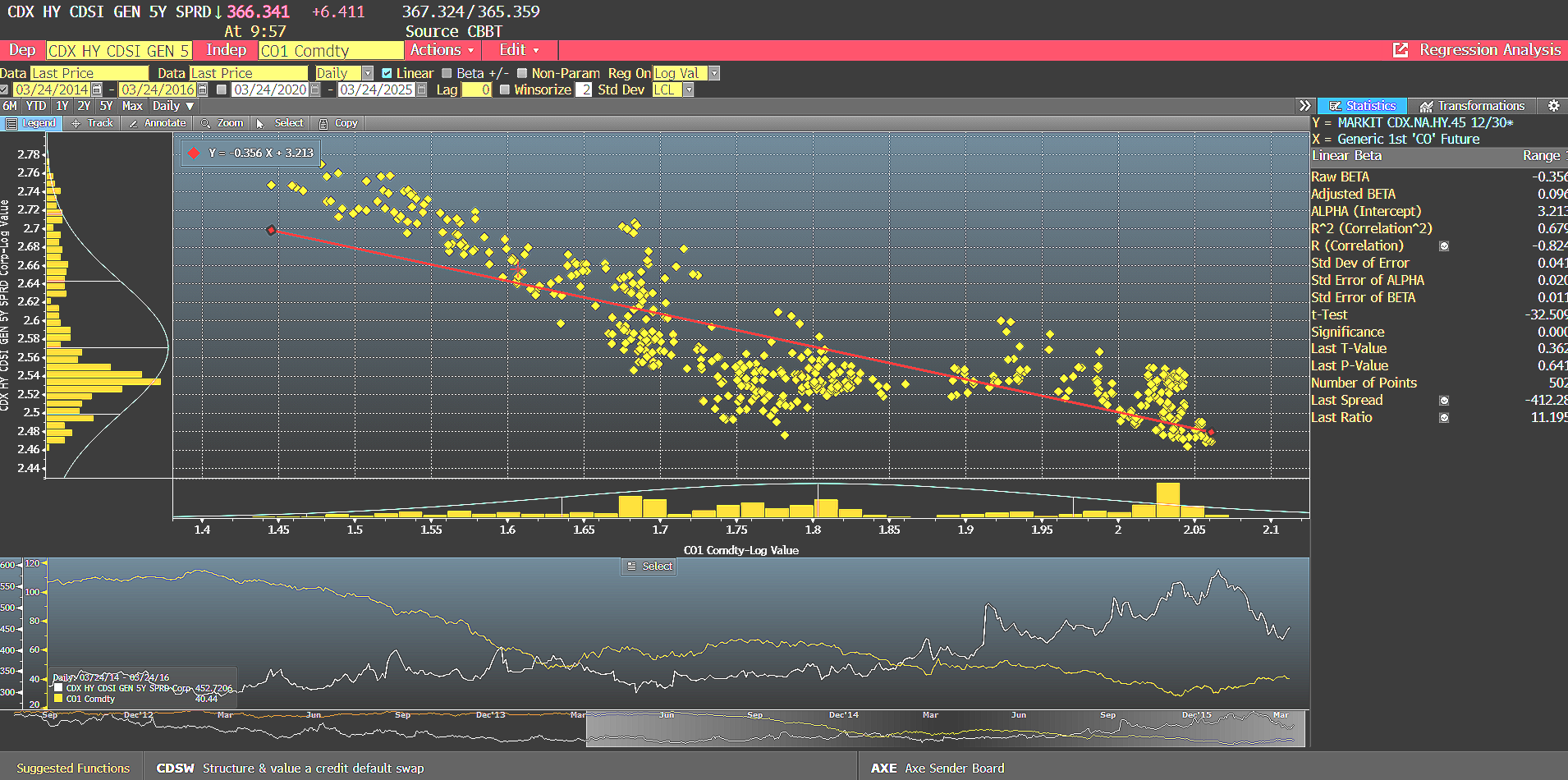Image resolution: width=1568 pixels, height=780 pixels.
Task: Click the Legend toolbar icon
Action: click(x=11, y=123)
